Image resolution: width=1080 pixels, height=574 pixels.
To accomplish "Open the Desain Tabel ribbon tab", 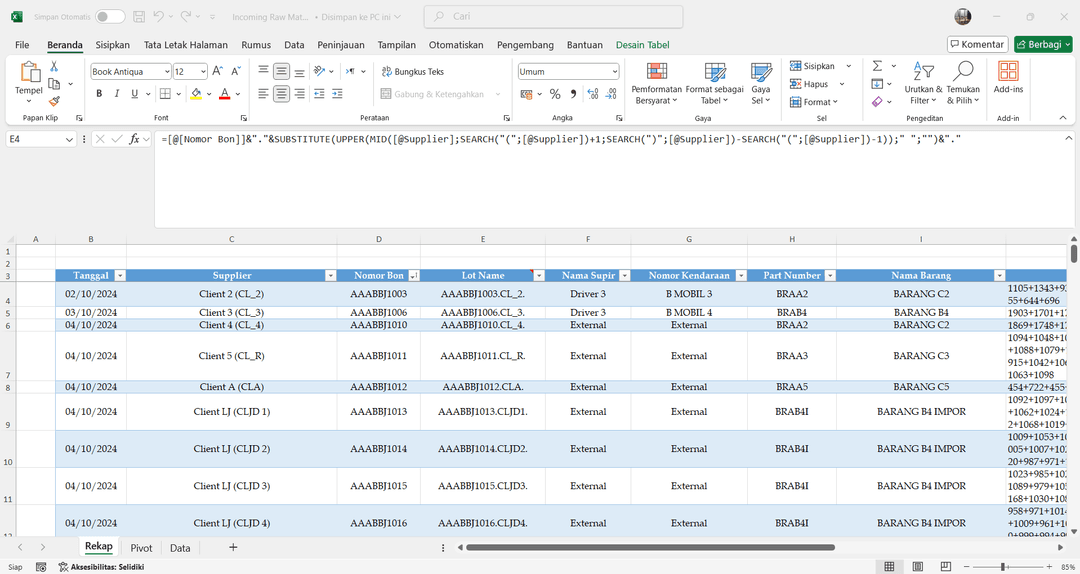I will tap(643, 45).
